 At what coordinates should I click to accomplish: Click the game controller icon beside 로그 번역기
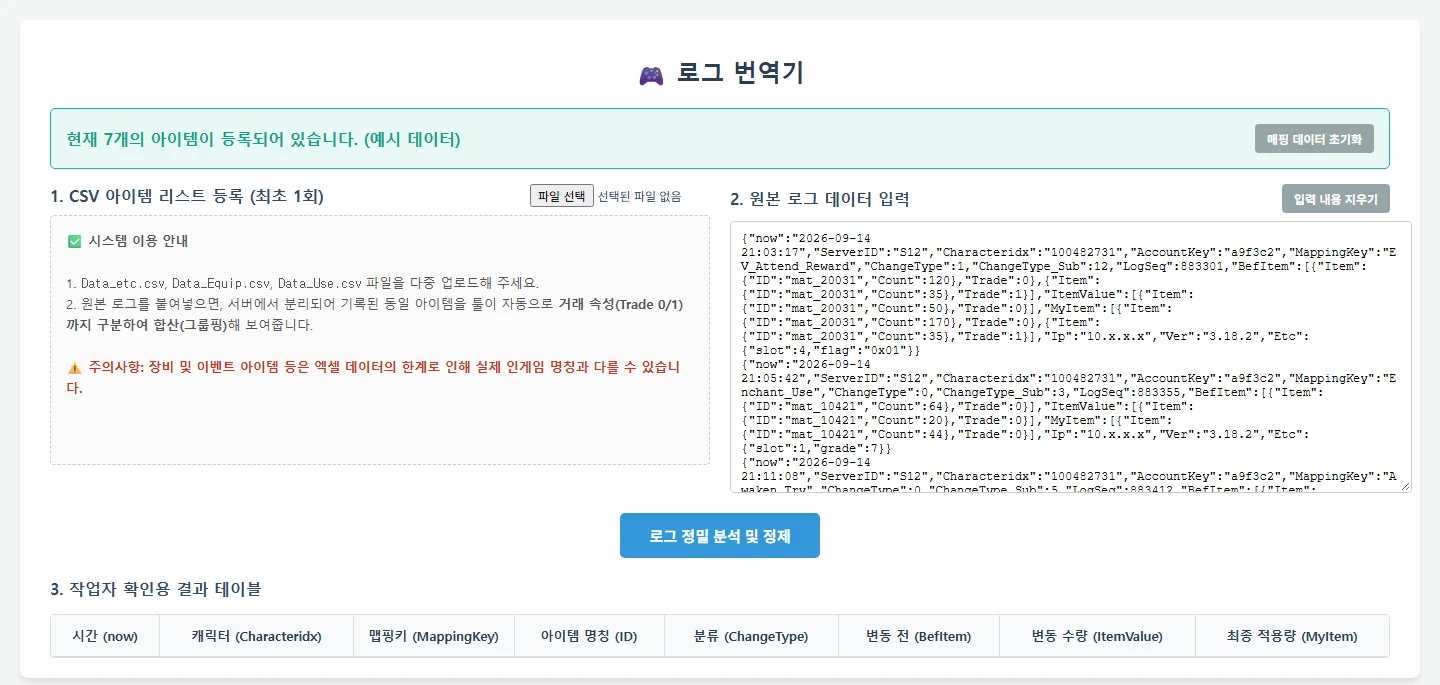(650, 74)
